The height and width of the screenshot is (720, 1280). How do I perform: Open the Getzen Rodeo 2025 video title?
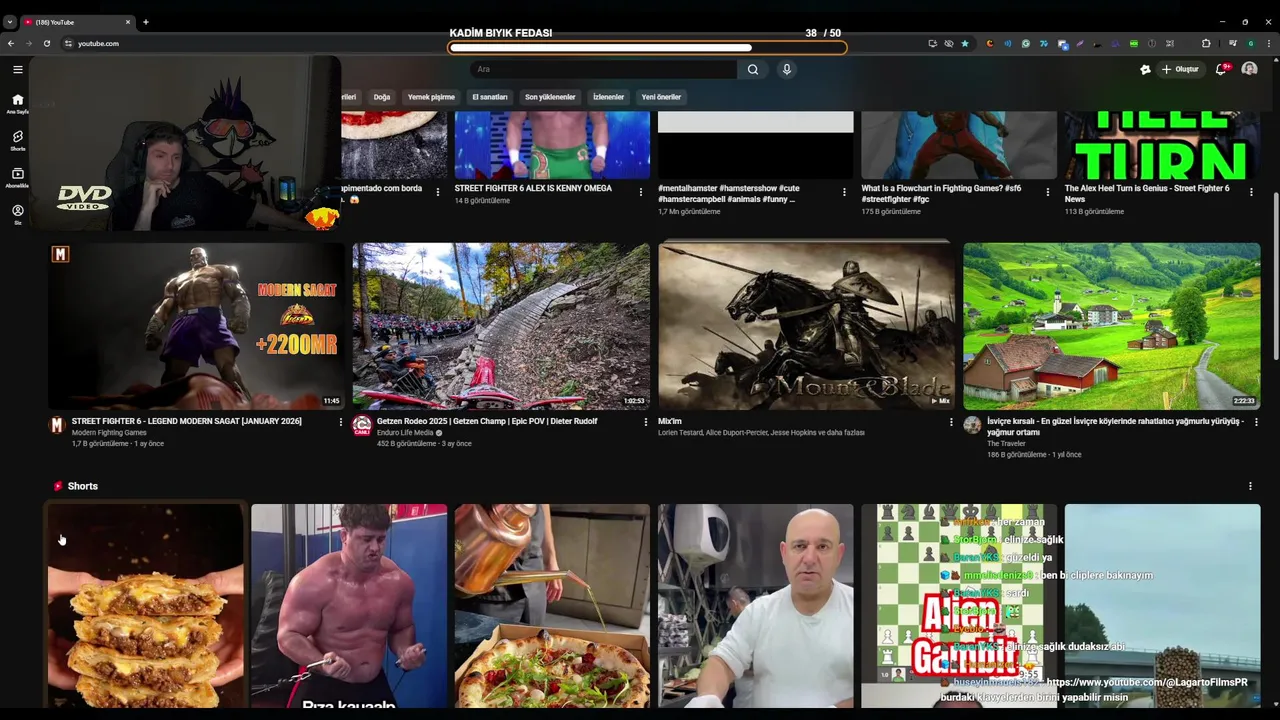coord(487,421)
